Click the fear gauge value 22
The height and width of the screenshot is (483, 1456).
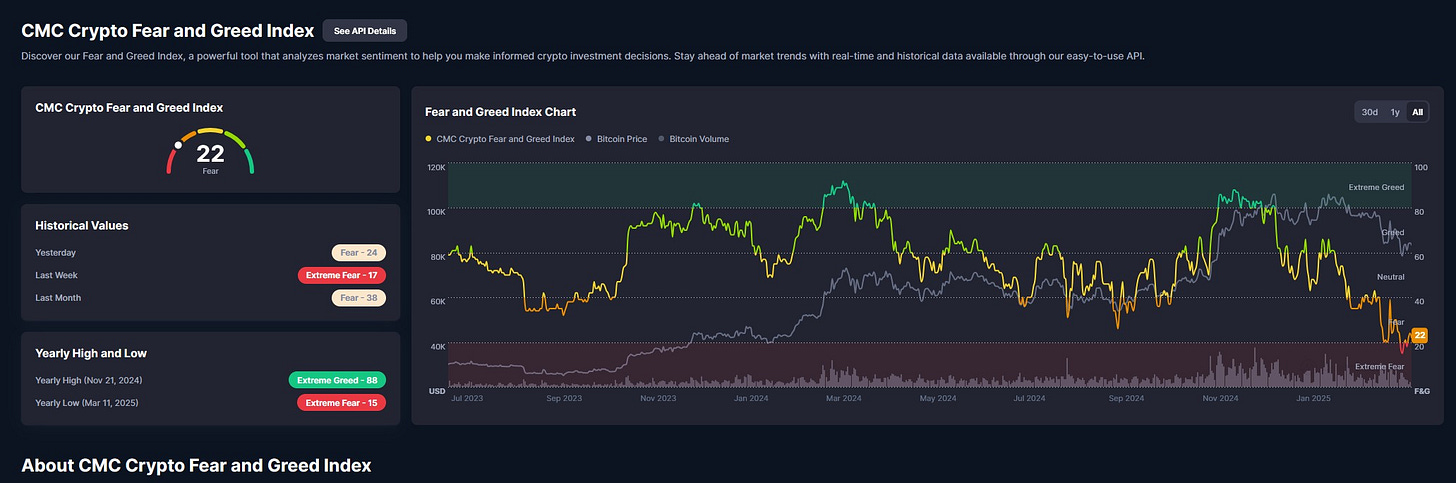coord(210,154)
